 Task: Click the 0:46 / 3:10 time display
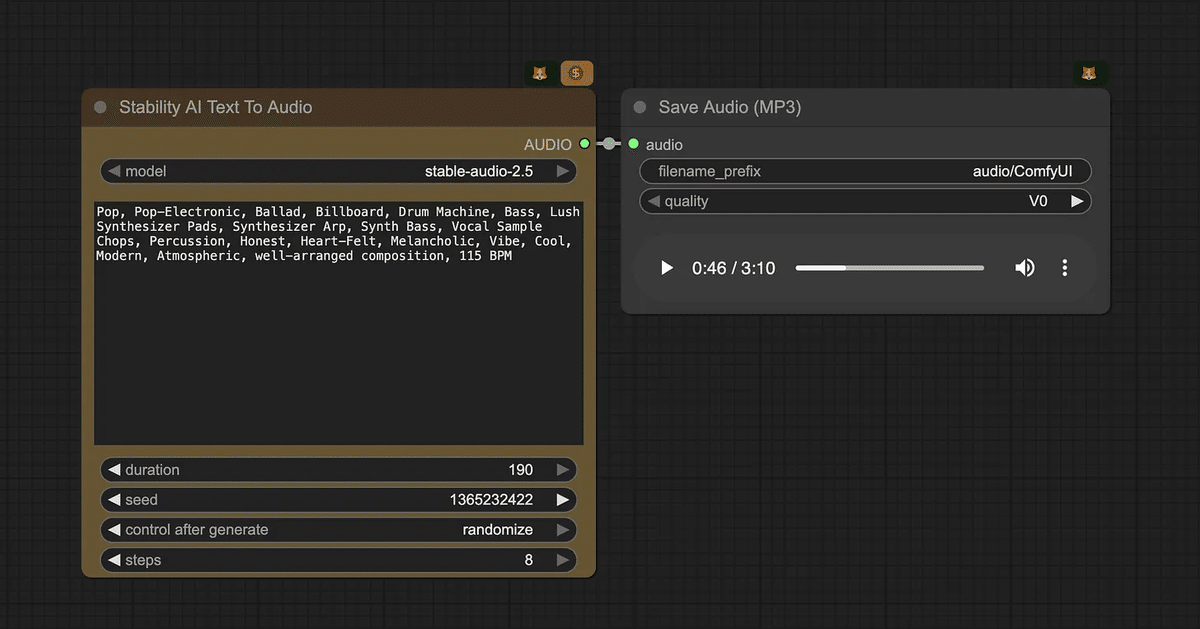point(733,268)
